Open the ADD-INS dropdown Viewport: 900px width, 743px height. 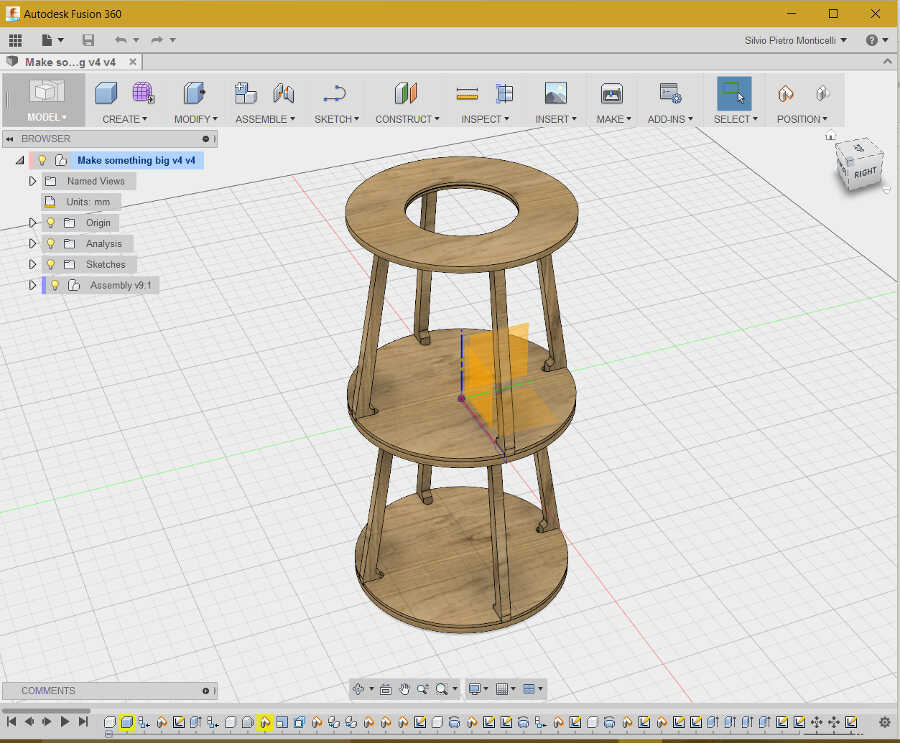[x=670, y=119]
